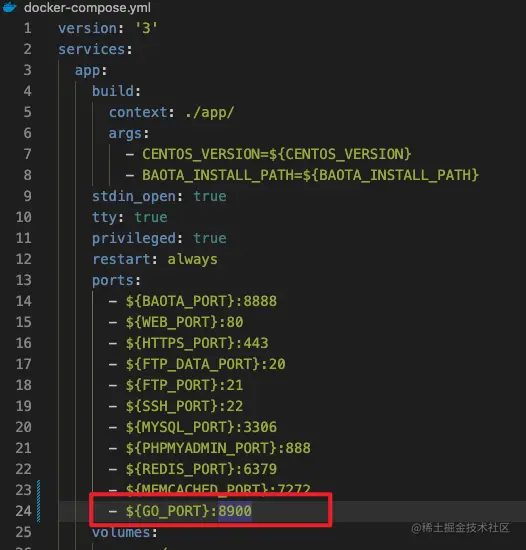The image size is (526, 550).
Task: Click the true value of stdin_open
Action: pos(210,196)
